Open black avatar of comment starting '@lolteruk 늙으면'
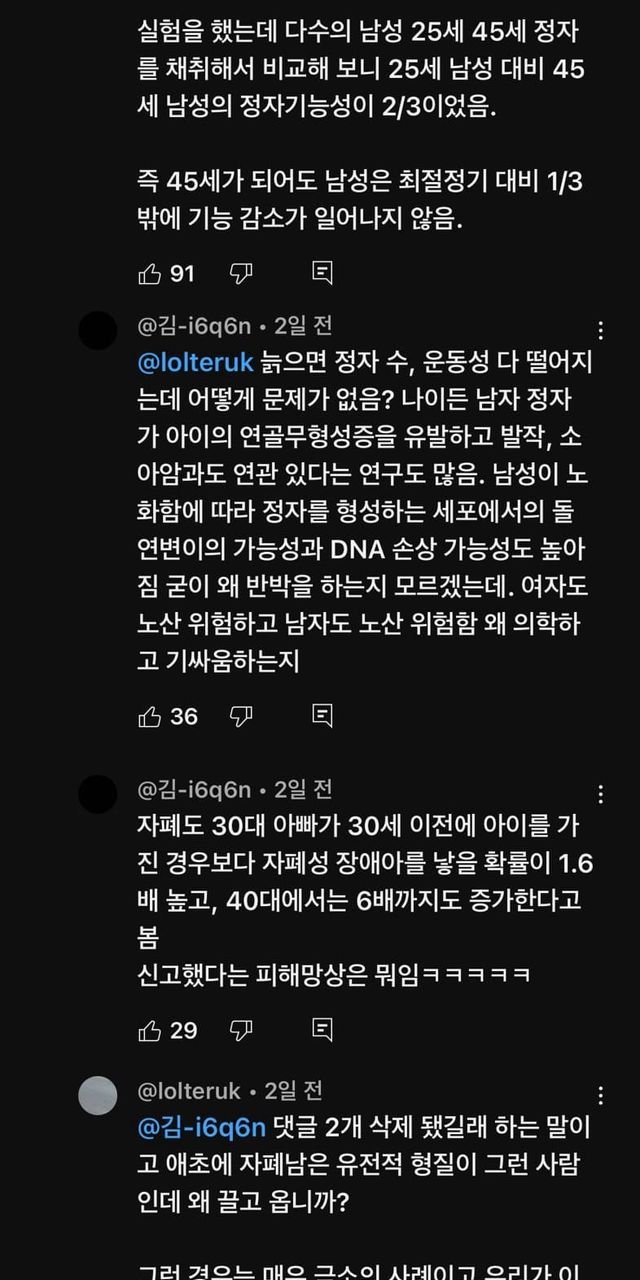This screenshot has height=1280, width=640. (x=98, y=330)
